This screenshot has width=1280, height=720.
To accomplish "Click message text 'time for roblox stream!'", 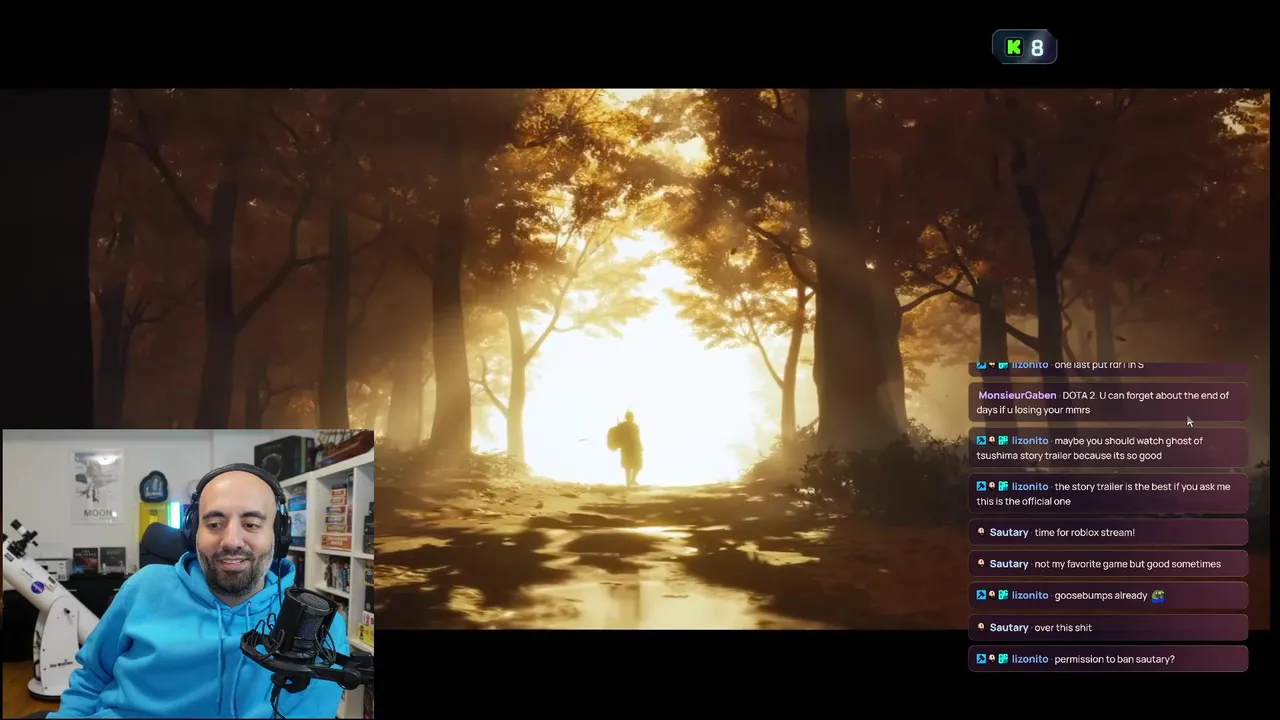I will click(x=1084, y=532).
